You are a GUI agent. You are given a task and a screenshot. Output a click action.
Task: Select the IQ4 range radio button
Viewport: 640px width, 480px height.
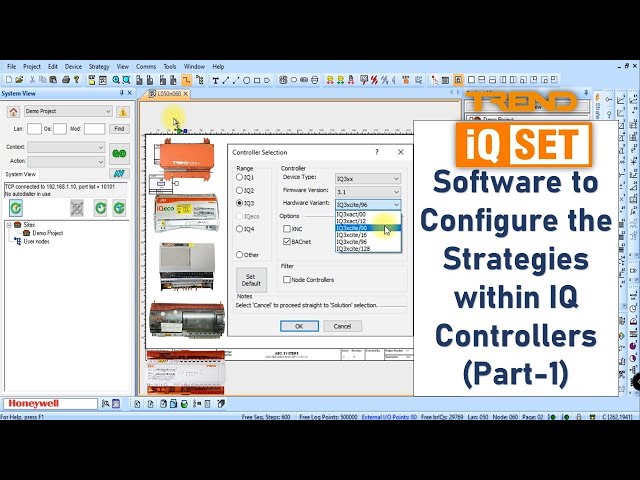pyautogui.click(x=240, y=229)
